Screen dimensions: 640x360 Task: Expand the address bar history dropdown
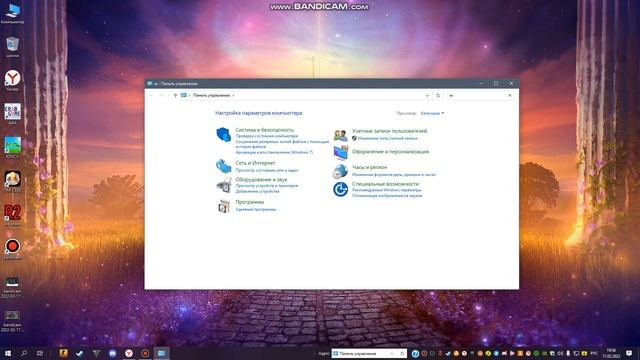click(427, 95)
